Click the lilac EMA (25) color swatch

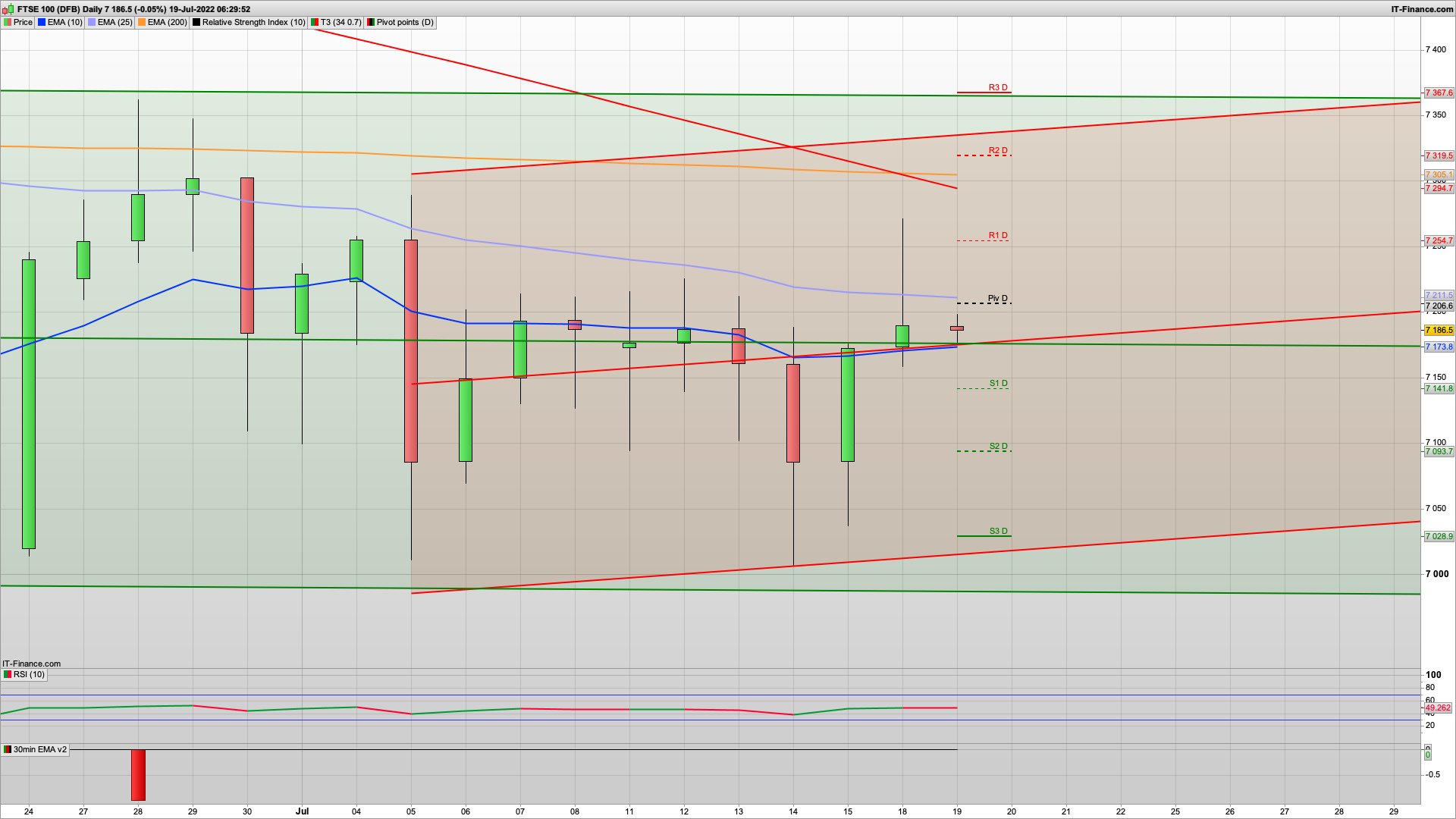tap(92, 22)
